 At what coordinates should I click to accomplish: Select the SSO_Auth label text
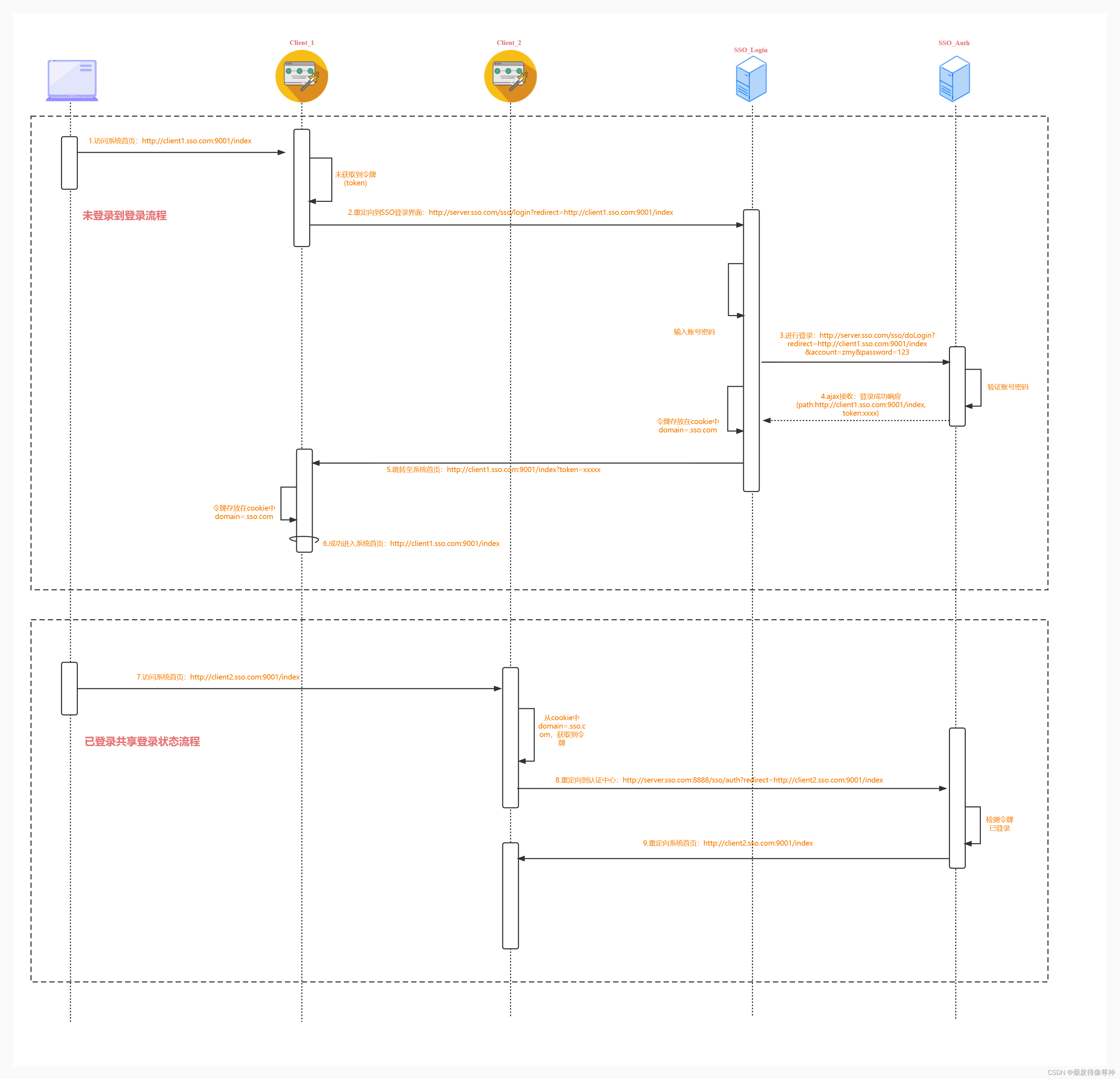[954, 43]
